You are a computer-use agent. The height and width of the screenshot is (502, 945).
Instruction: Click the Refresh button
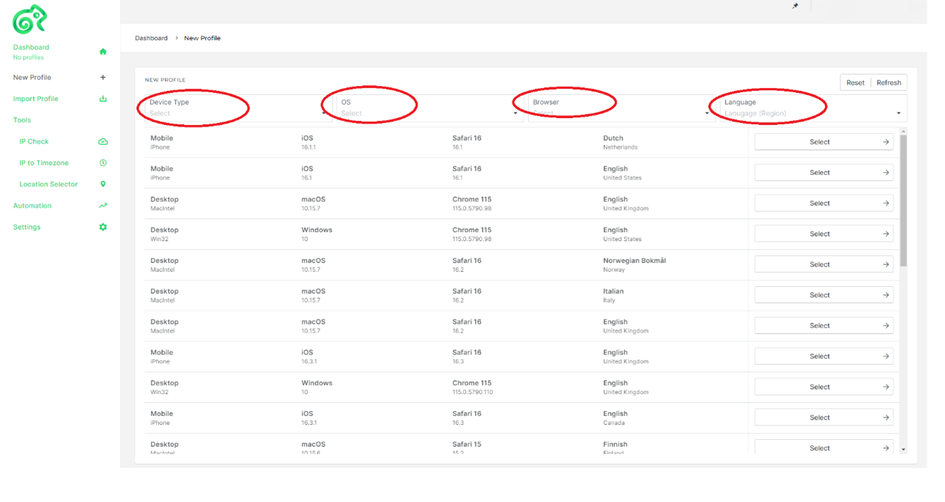tap(889, 83)
